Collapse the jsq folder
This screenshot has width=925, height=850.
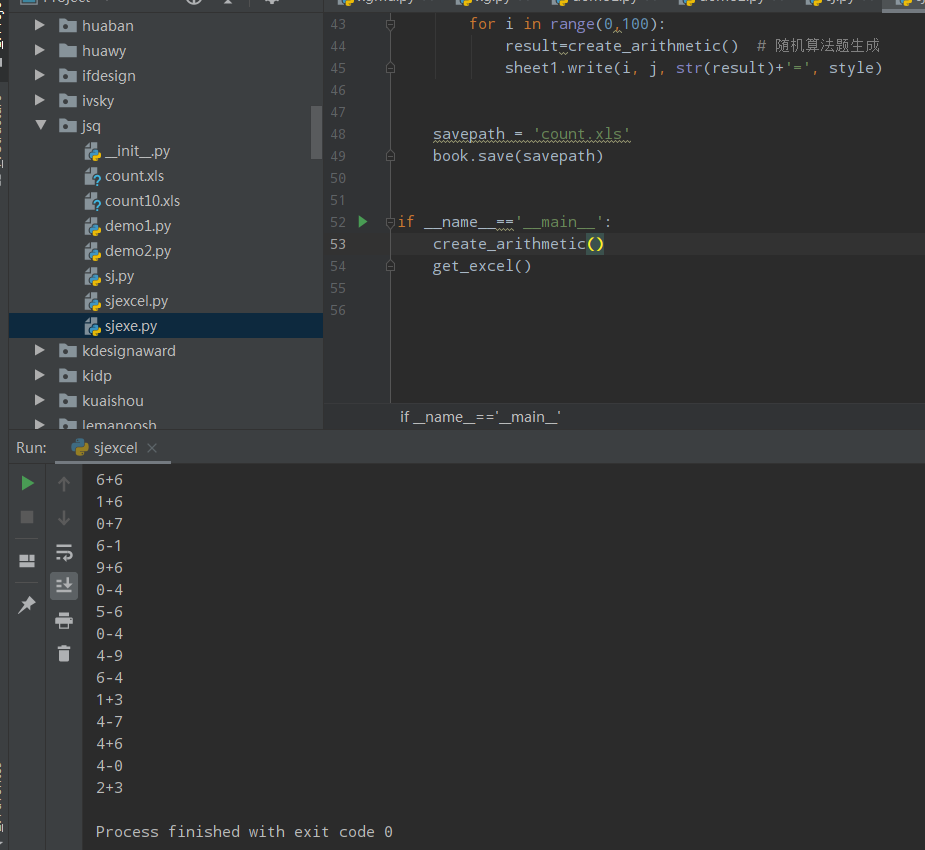point(40,125)
